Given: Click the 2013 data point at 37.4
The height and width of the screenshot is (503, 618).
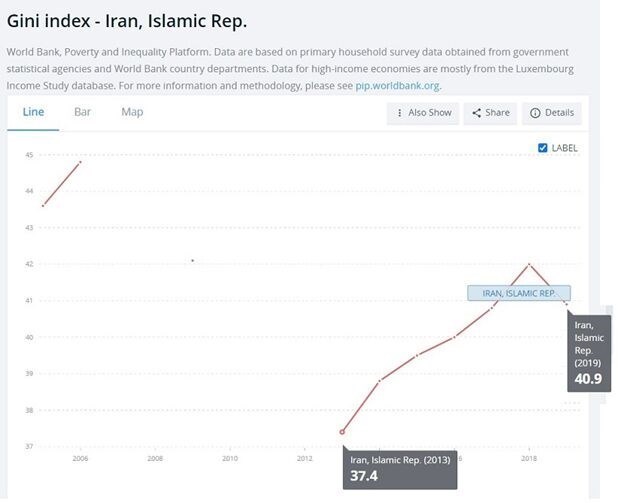Looking at the screenshot, I should [342, 432].
